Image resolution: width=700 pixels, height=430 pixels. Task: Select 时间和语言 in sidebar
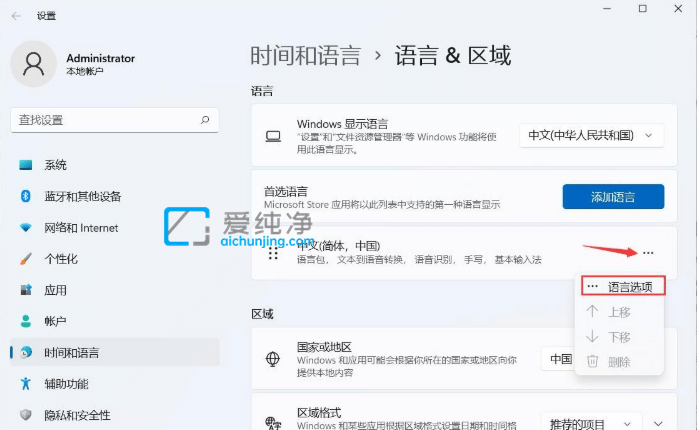click(x=115, y=352)
